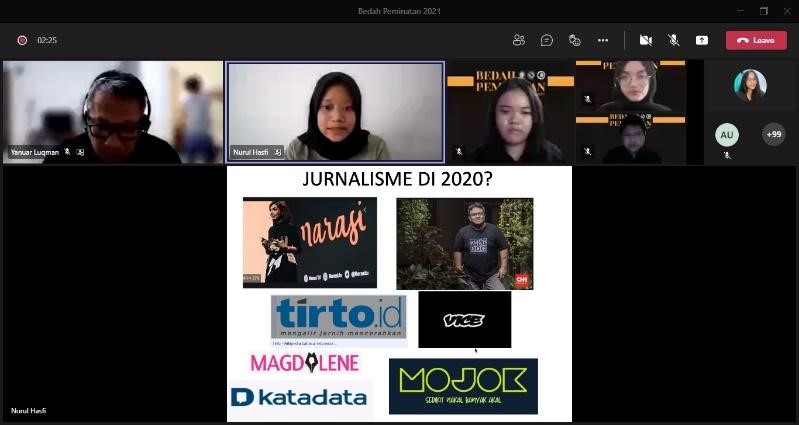
Task: Click the AU participant avatar
Action: 727,134
